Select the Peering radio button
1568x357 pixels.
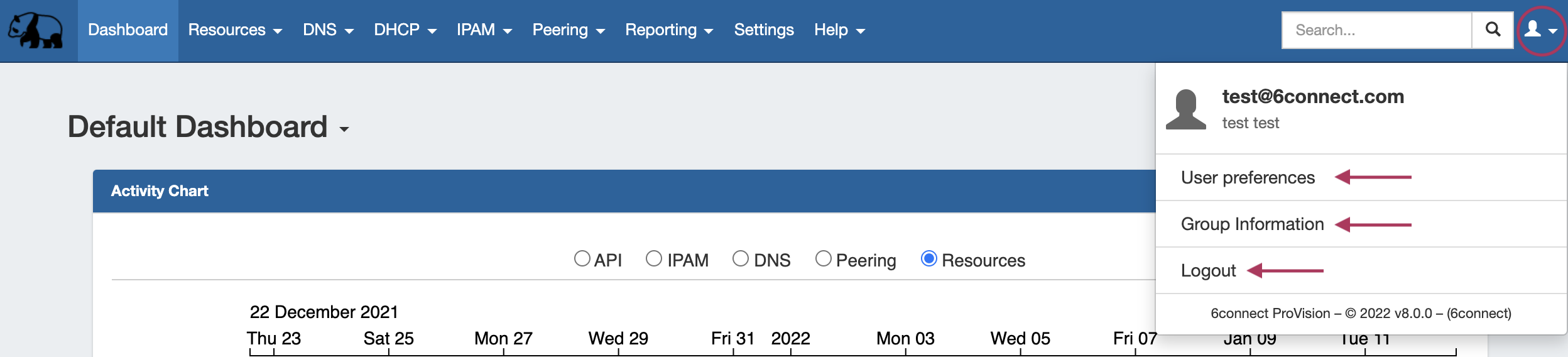[823, 259]
